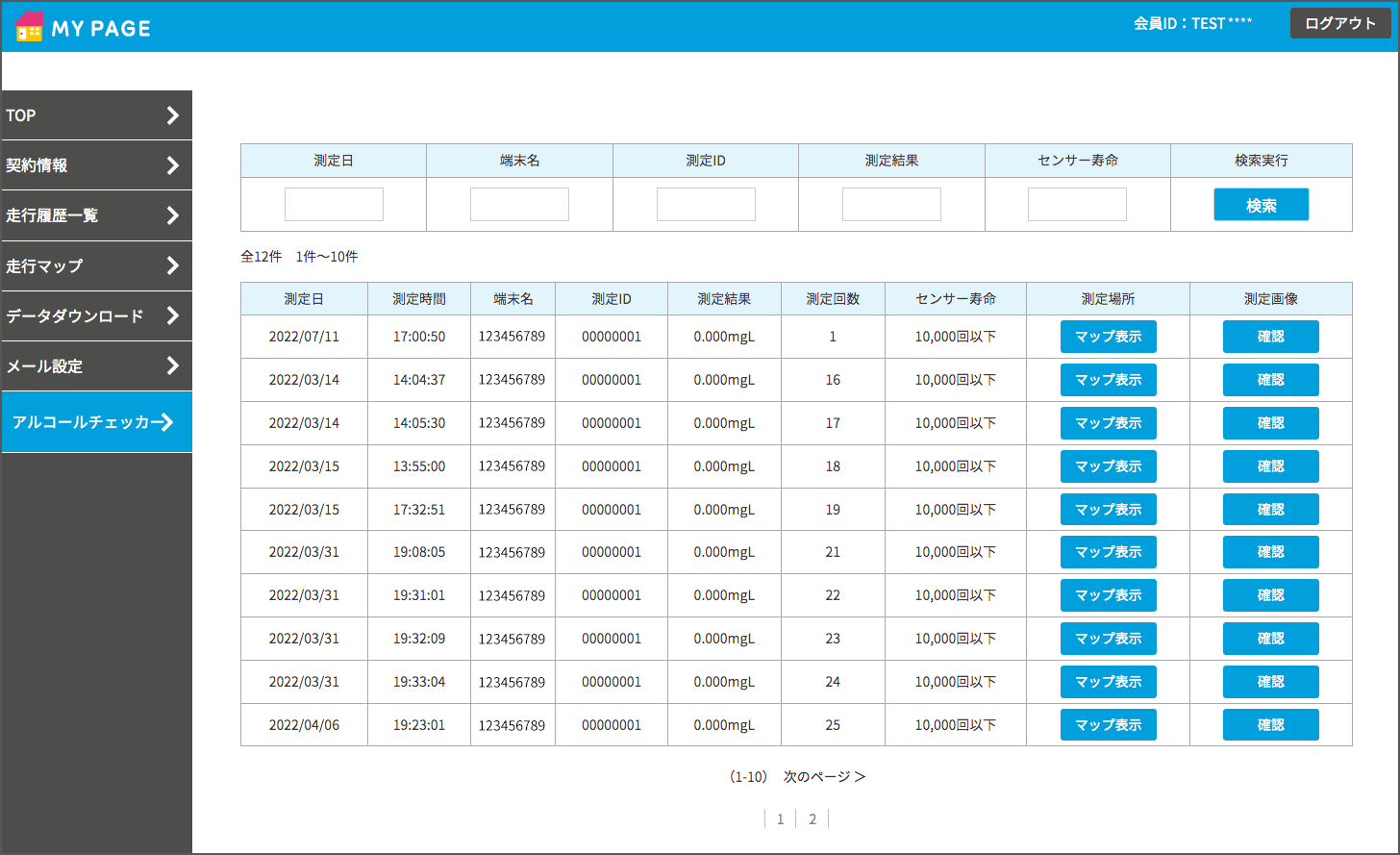Open the データダウンロード sidebar menu item
The height and width of the screenshot is (855, 1400).
(x=75, y=315)
